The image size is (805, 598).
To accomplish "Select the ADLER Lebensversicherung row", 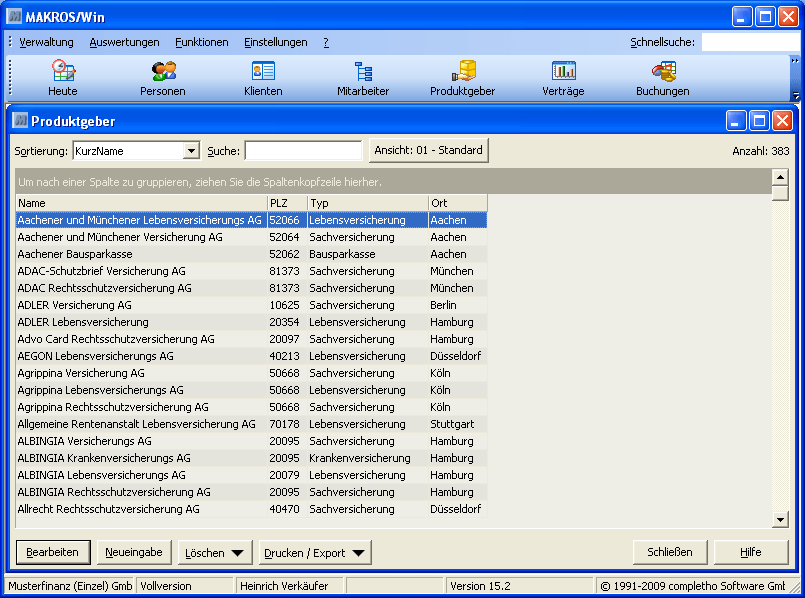I will coord(251,322).
